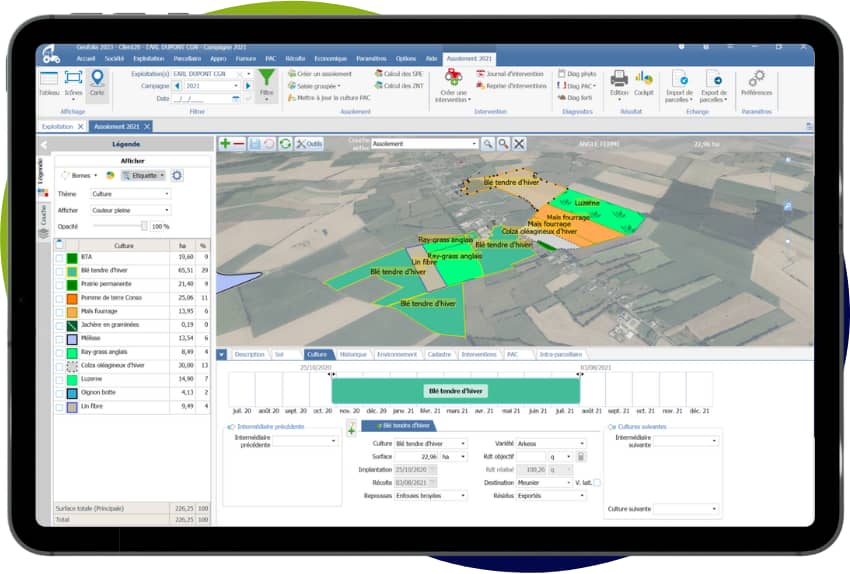Click the green Filtre funnel icon
850x574 pixels.
pos(266,82)
